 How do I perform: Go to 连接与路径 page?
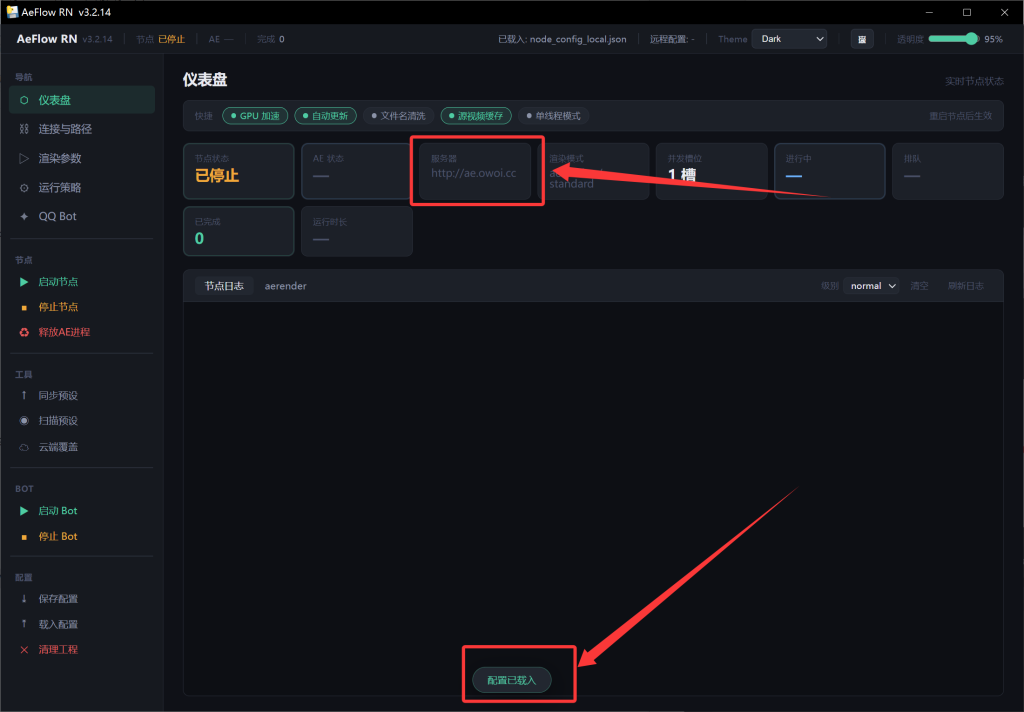pyautogui.click(x=65, y=129)
